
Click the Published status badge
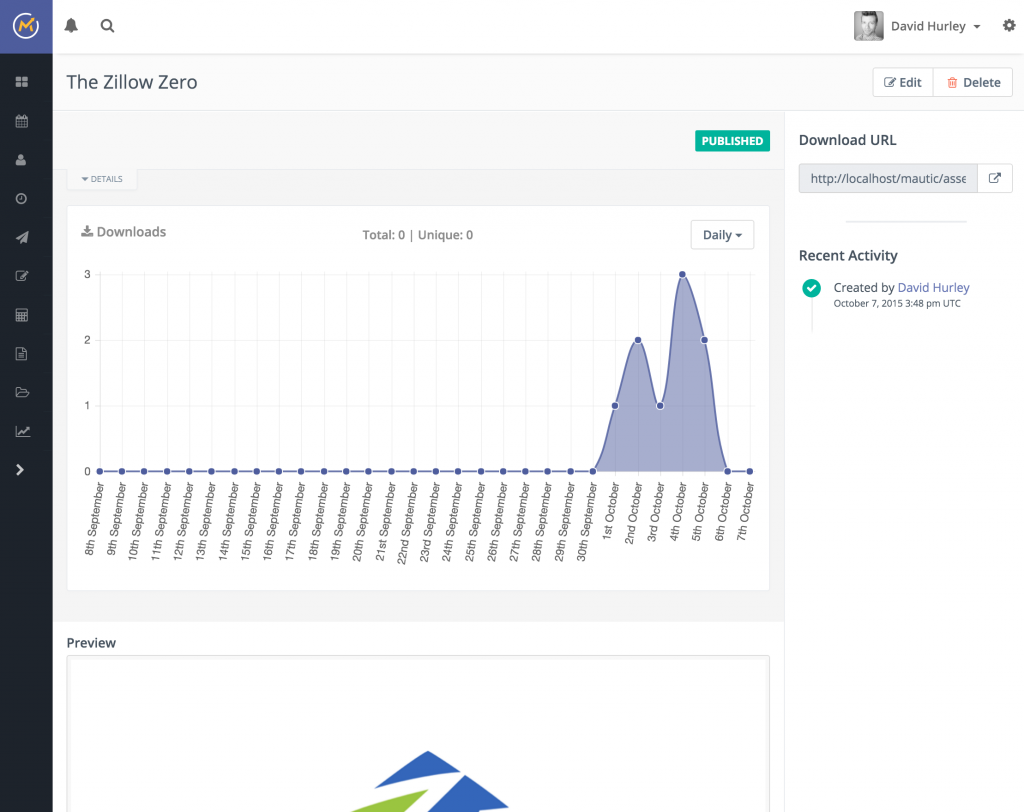tap(732, 141)
